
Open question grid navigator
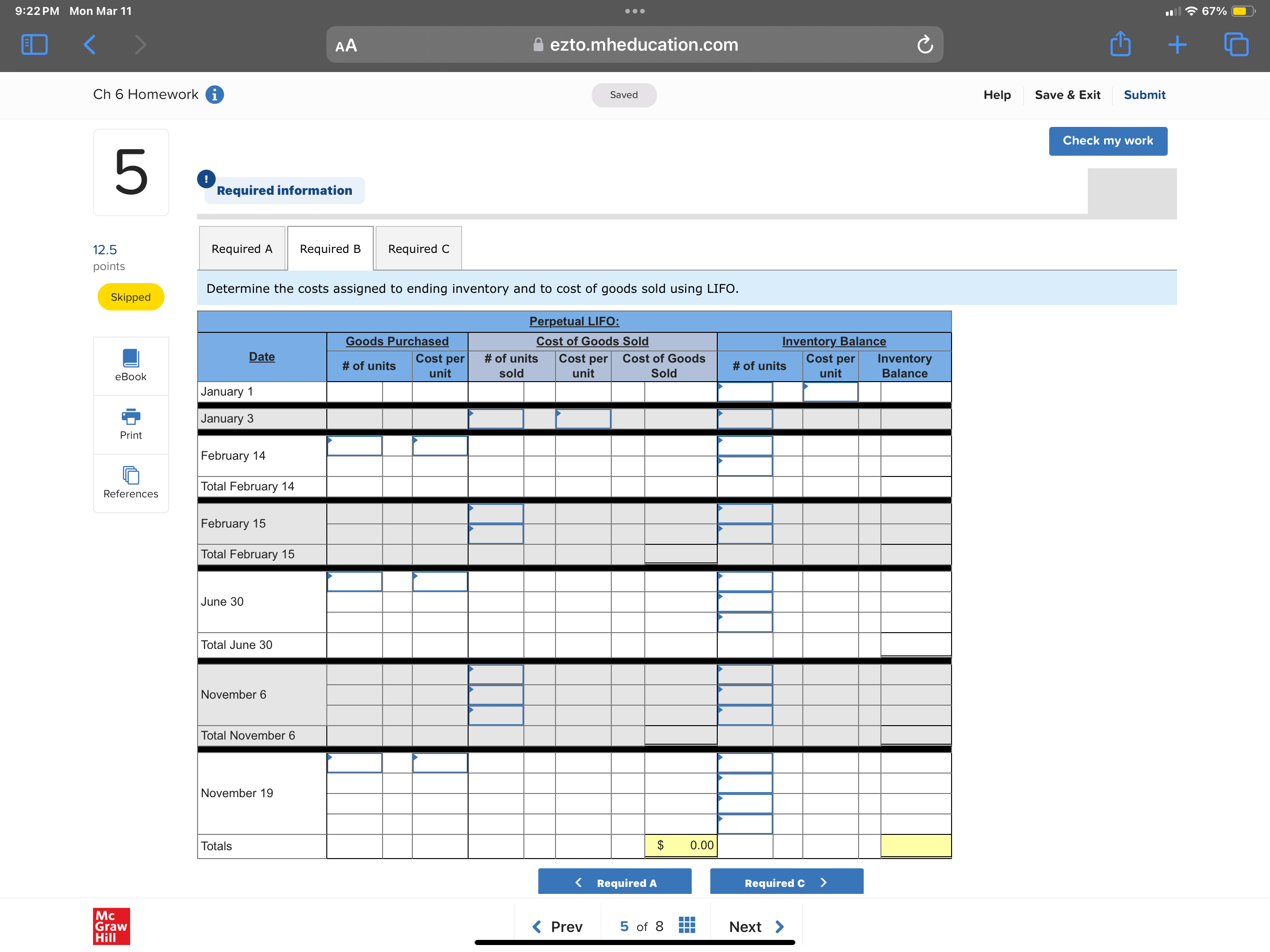(687, 925)
